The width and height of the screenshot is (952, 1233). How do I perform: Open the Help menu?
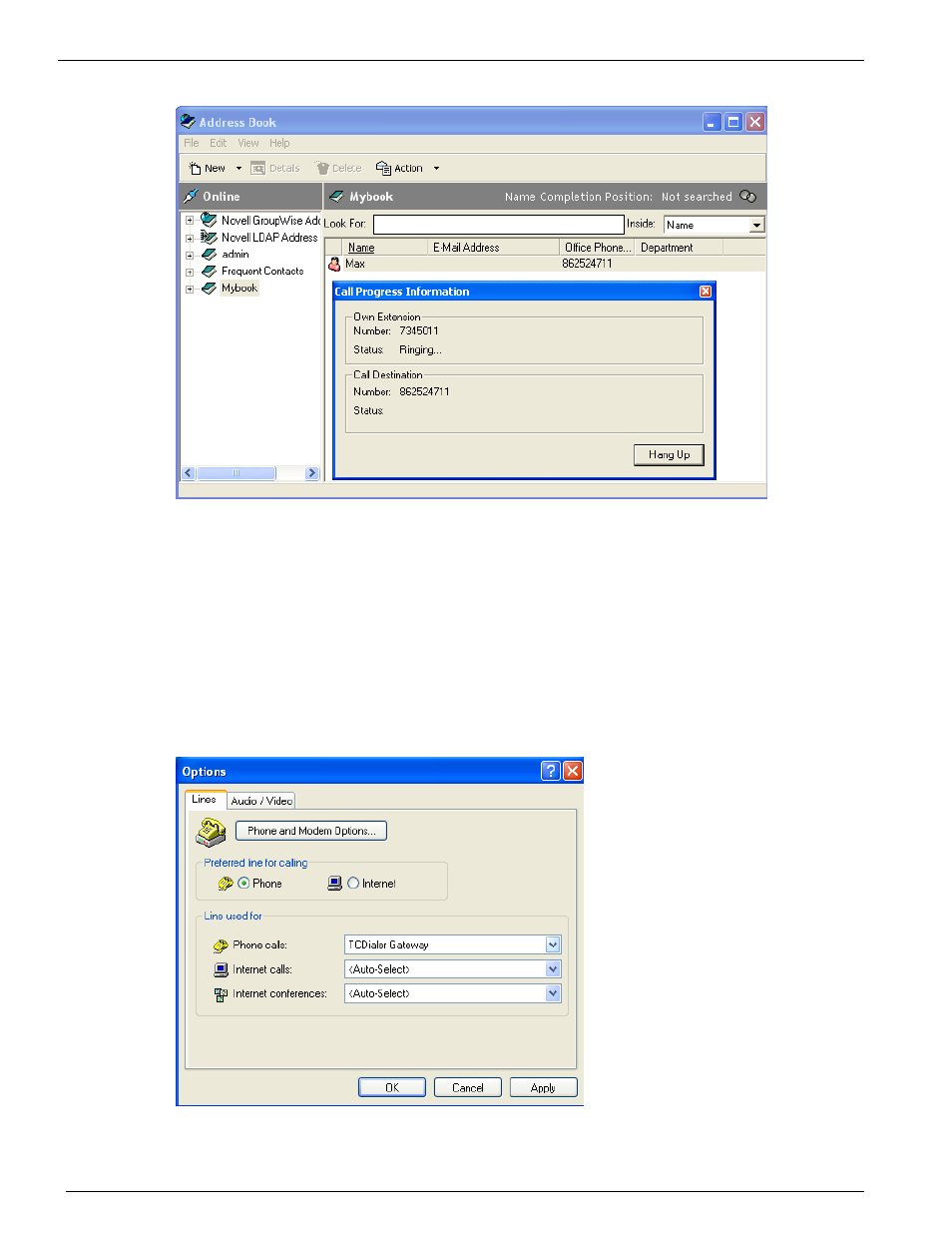click(x=279, y=143)
